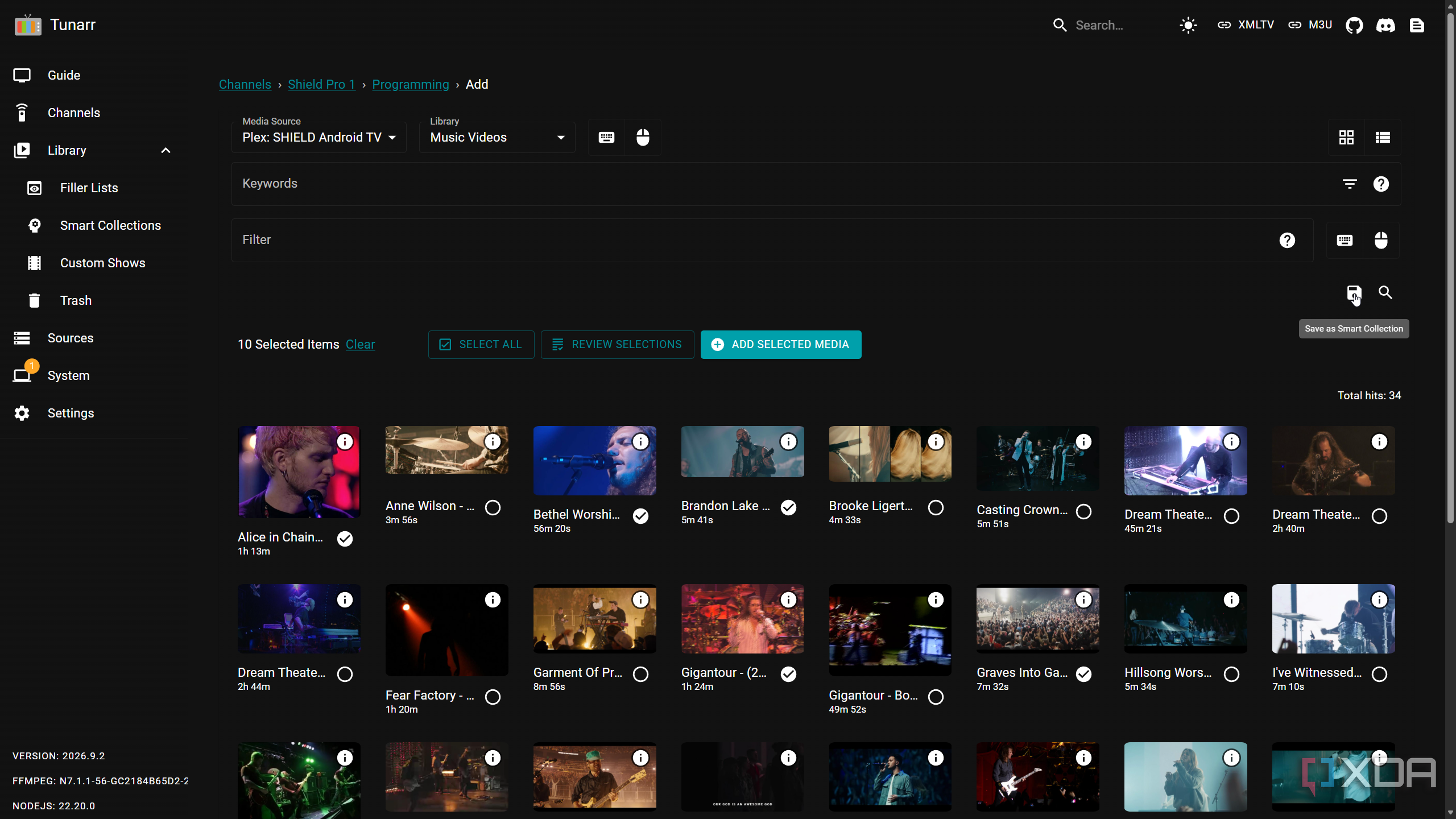Viewport: 1456px width, 819px height.
Task: Deselect Graves Into Gardens item
Action: tap(1083, 673)
